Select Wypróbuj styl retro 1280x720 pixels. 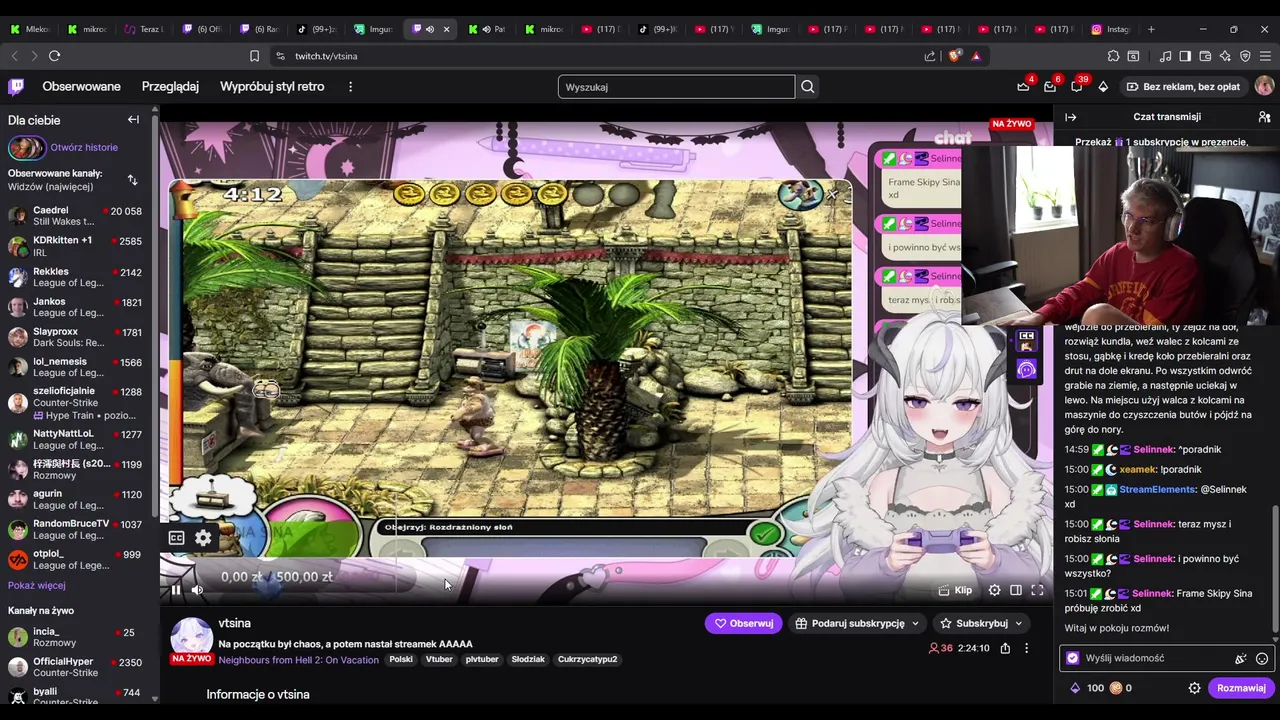pyautogui.click(x=272, y=87)
